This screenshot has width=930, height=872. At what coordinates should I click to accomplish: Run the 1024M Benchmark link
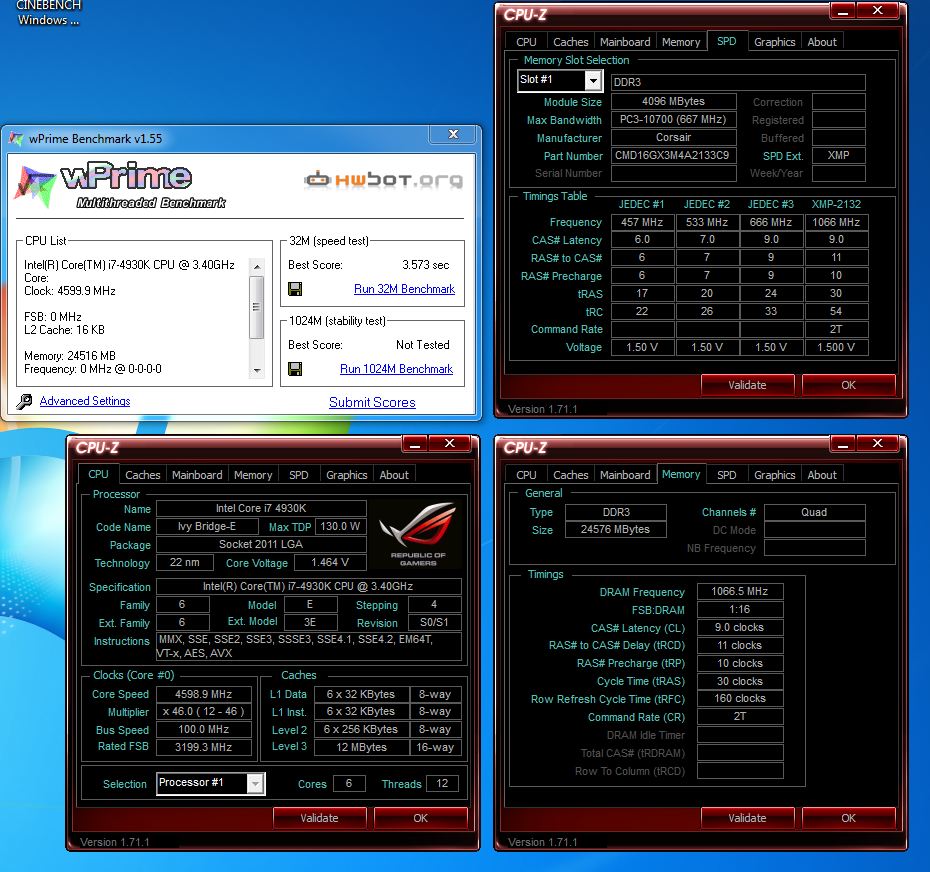396,369
